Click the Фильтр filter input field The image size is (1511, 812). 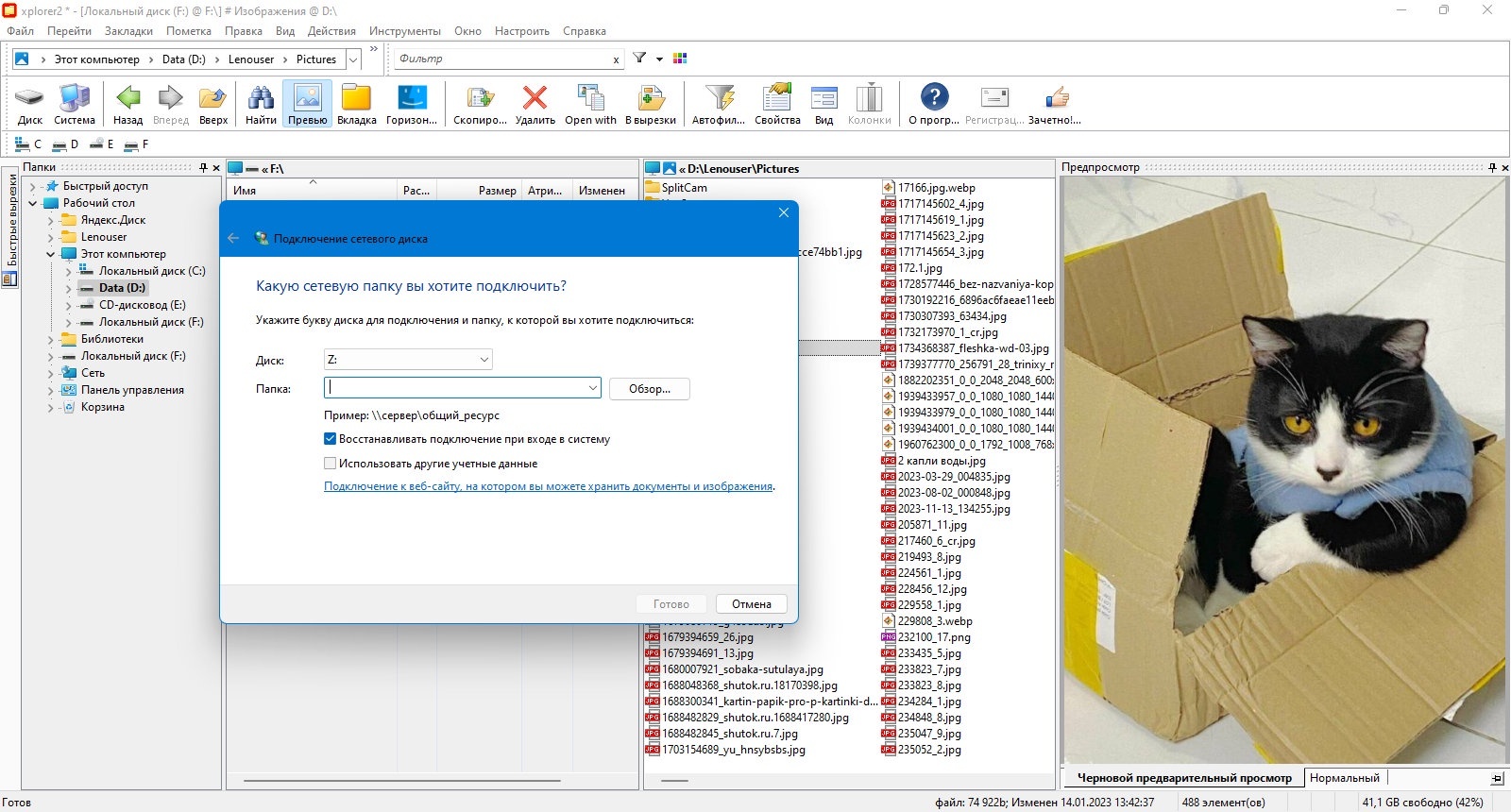(x=502, y=59)
